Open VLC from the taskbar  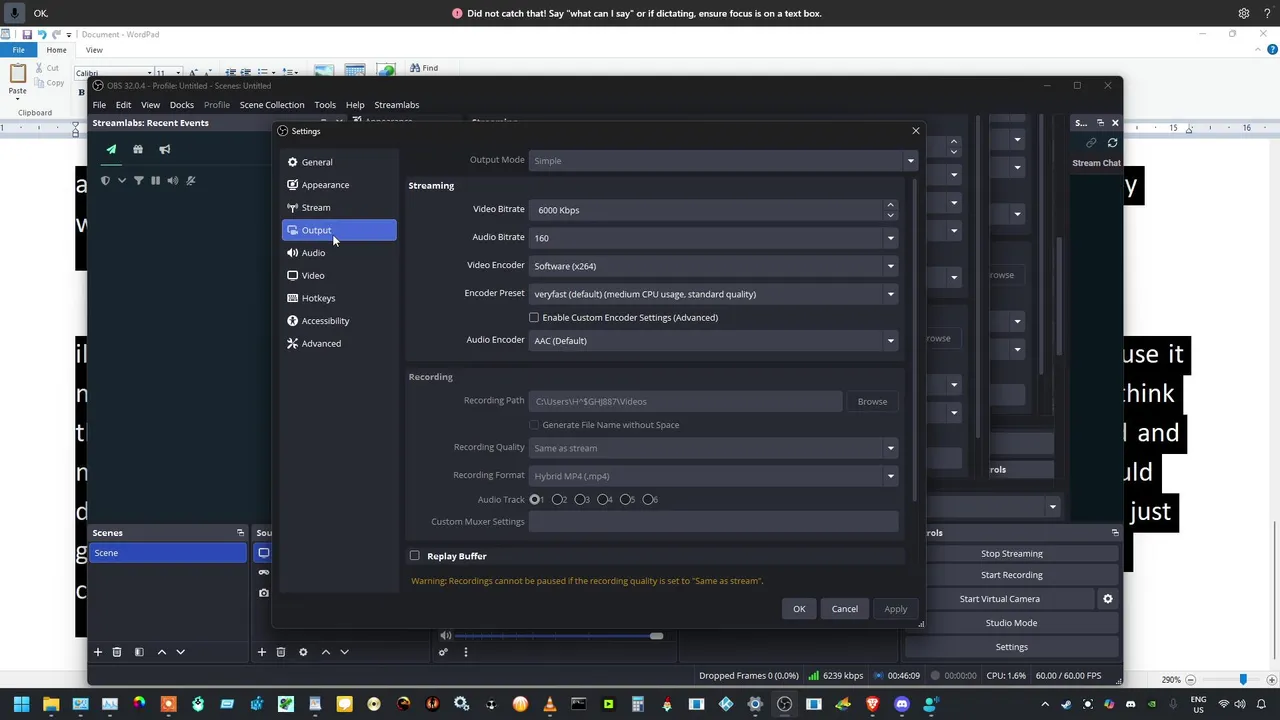pos(549,704)
